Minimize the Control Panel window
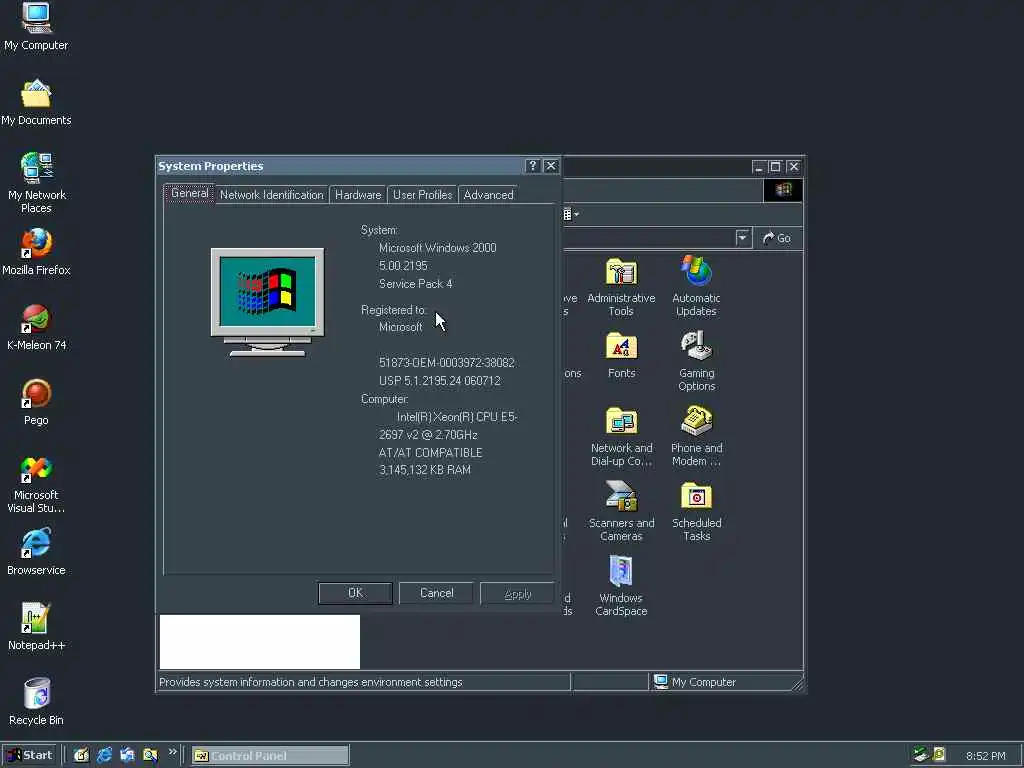 [x=758, y=167]
